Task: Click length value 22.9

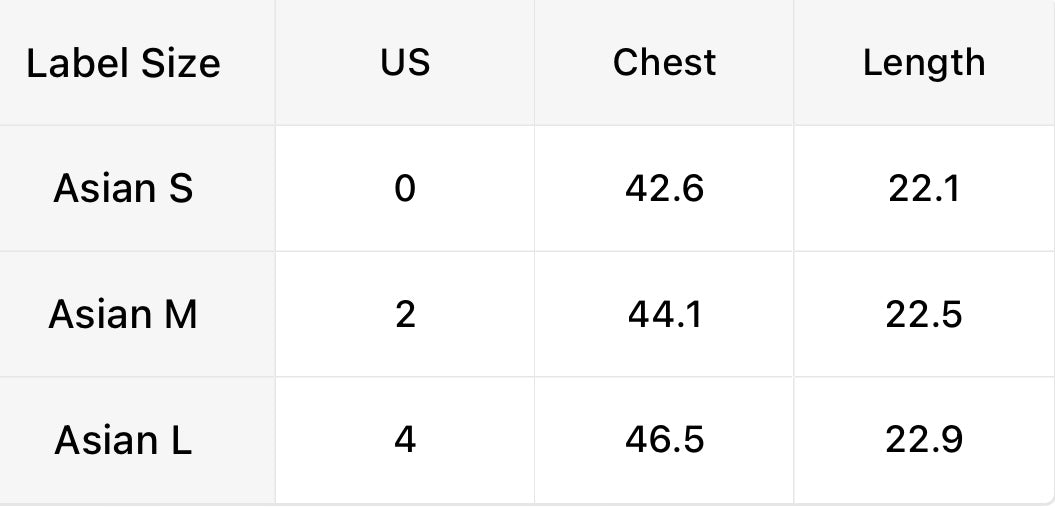Action: coord(924,440)
